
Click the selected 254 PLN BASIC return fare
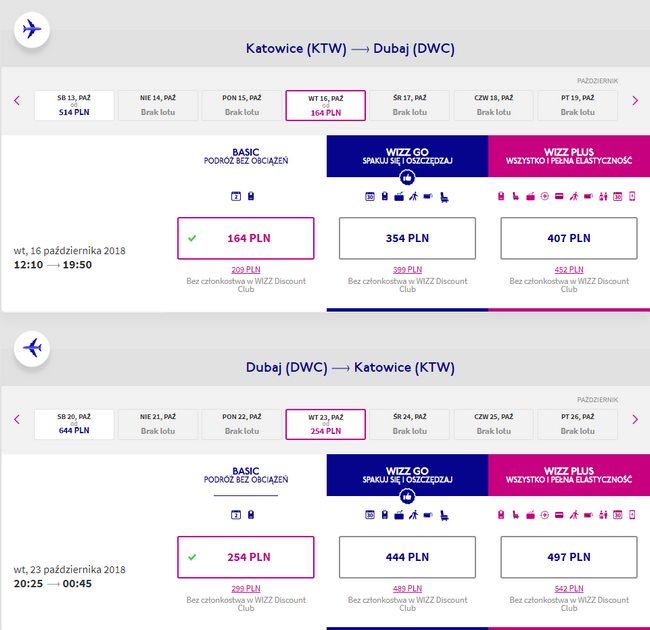[x=245, y=557]
